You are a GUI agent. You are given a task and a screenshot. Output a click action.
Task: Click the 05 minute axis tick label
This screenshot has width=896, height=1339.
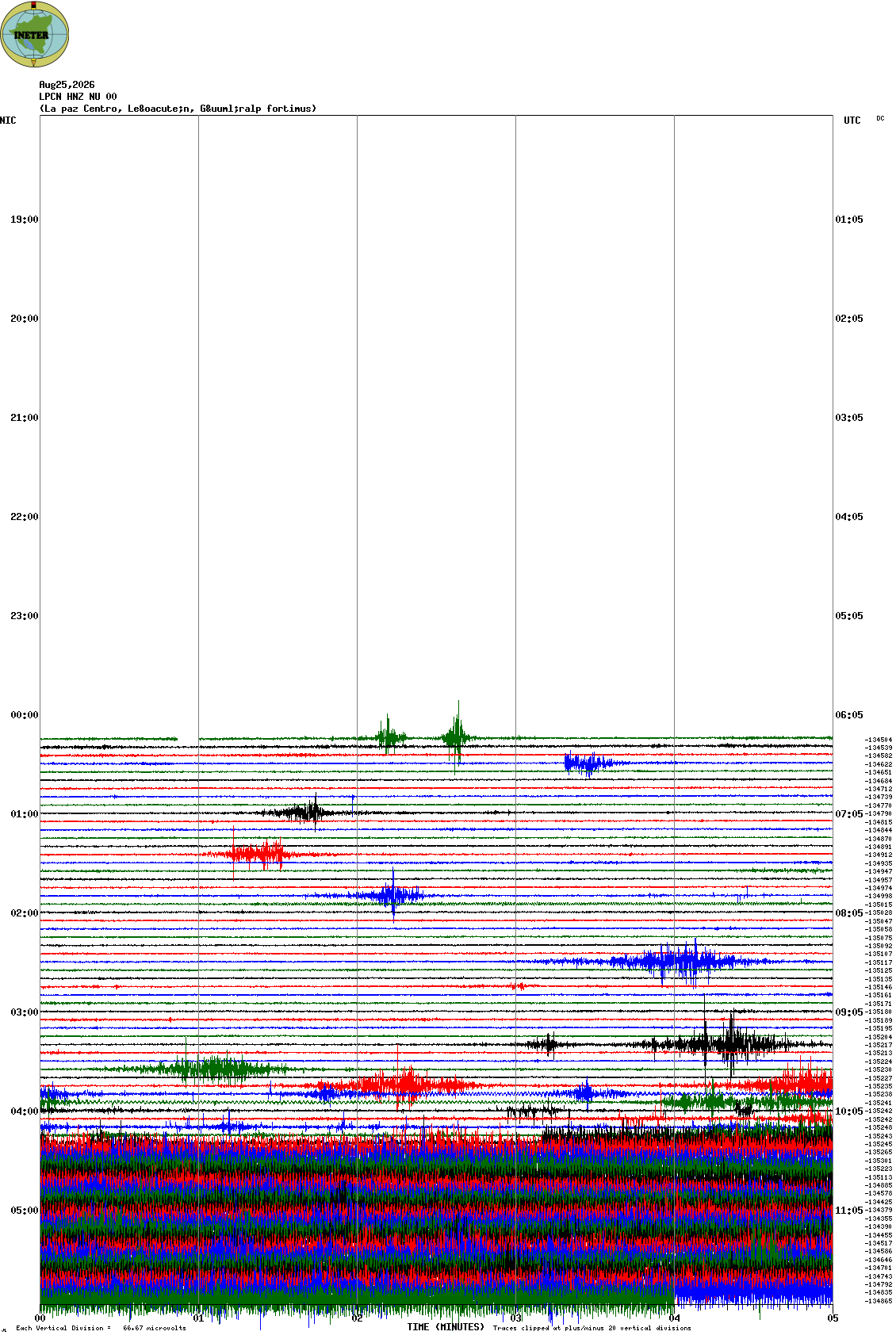tap(833, 1318)
